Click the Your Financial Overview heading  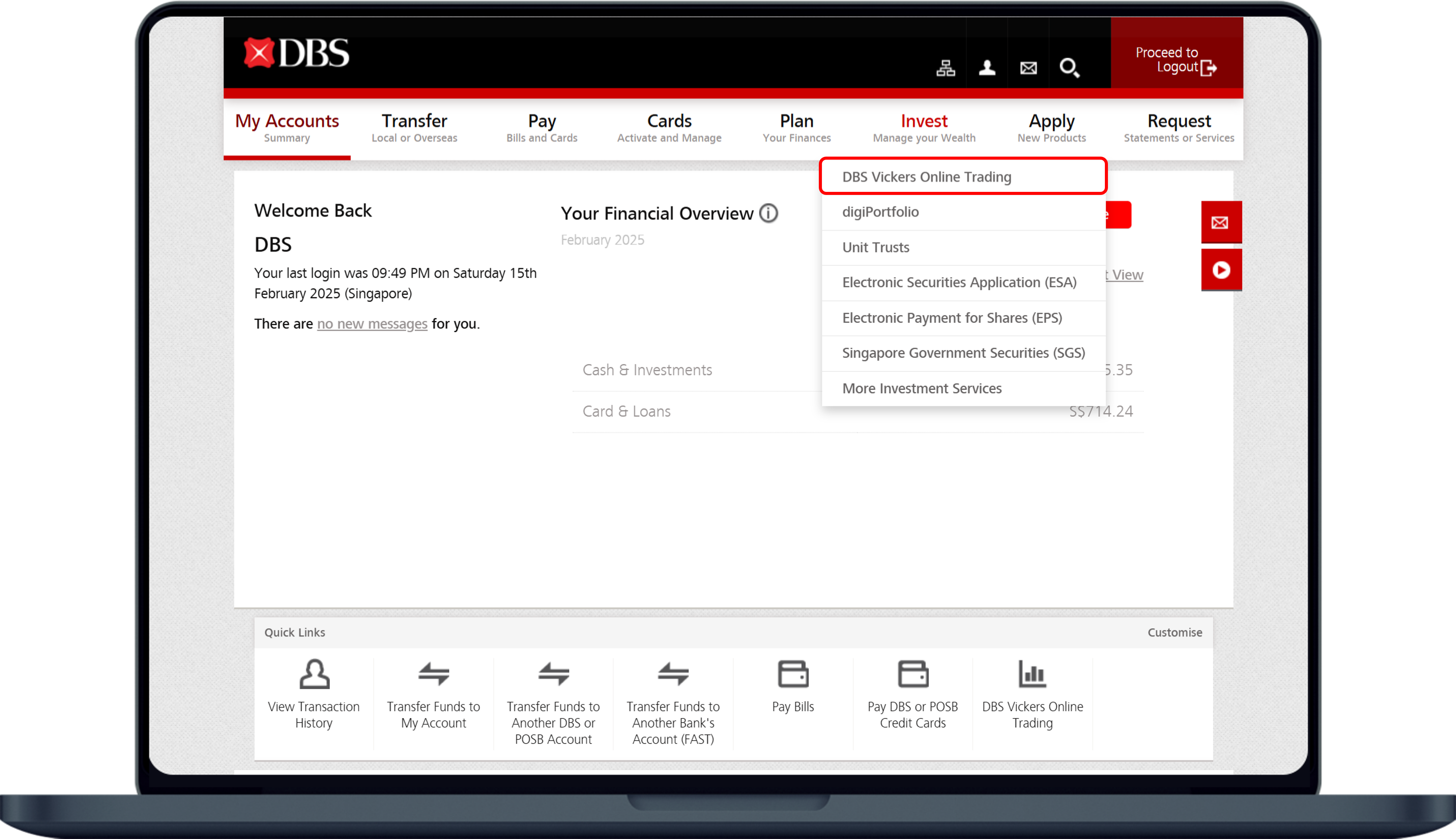point(657,213)
